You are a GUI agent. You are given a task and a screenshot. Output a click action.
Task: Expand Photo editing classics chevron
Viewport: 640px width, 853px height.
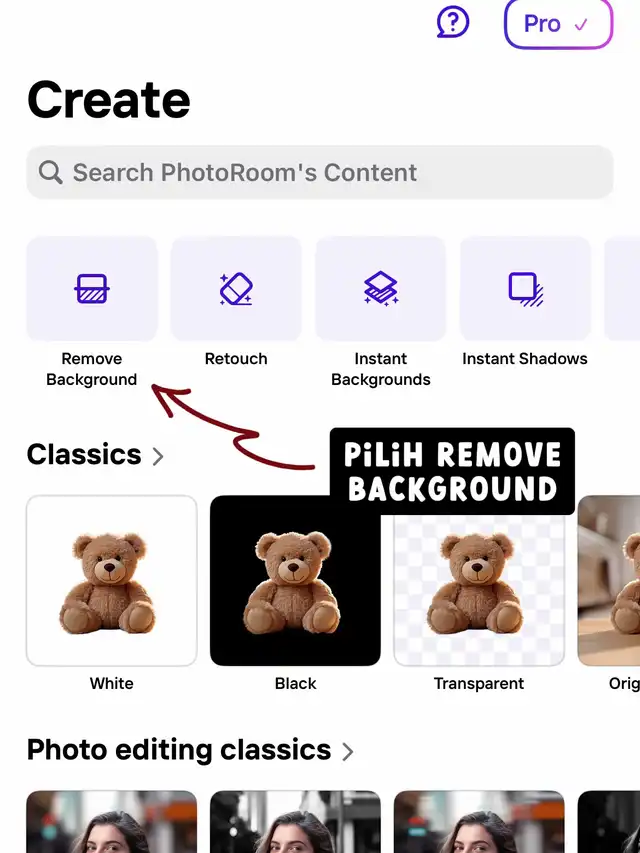[347, 752]
